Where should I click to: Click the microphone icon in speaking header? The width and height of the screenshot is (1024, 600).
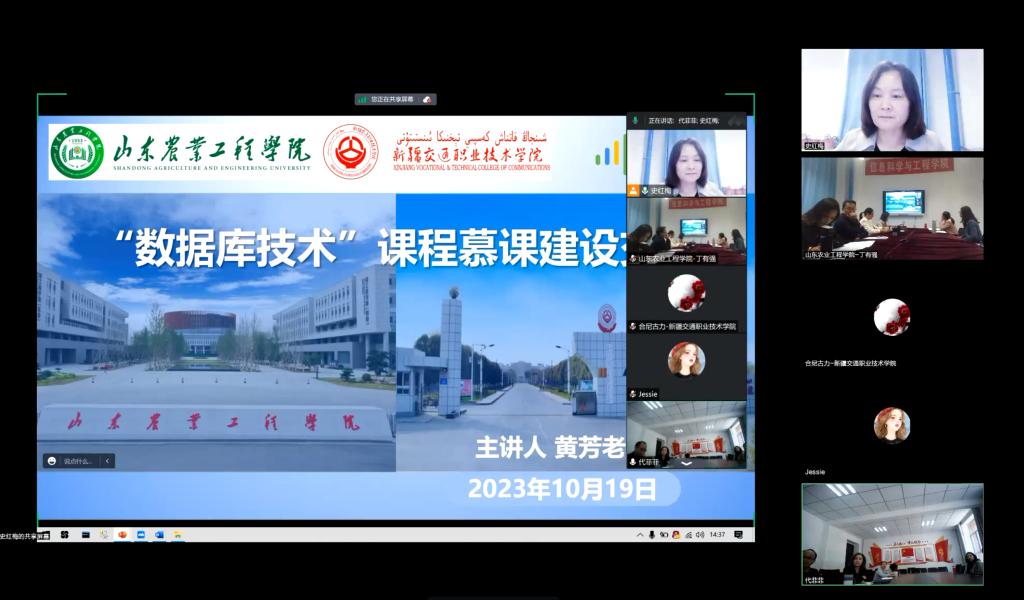click(635, 120)
